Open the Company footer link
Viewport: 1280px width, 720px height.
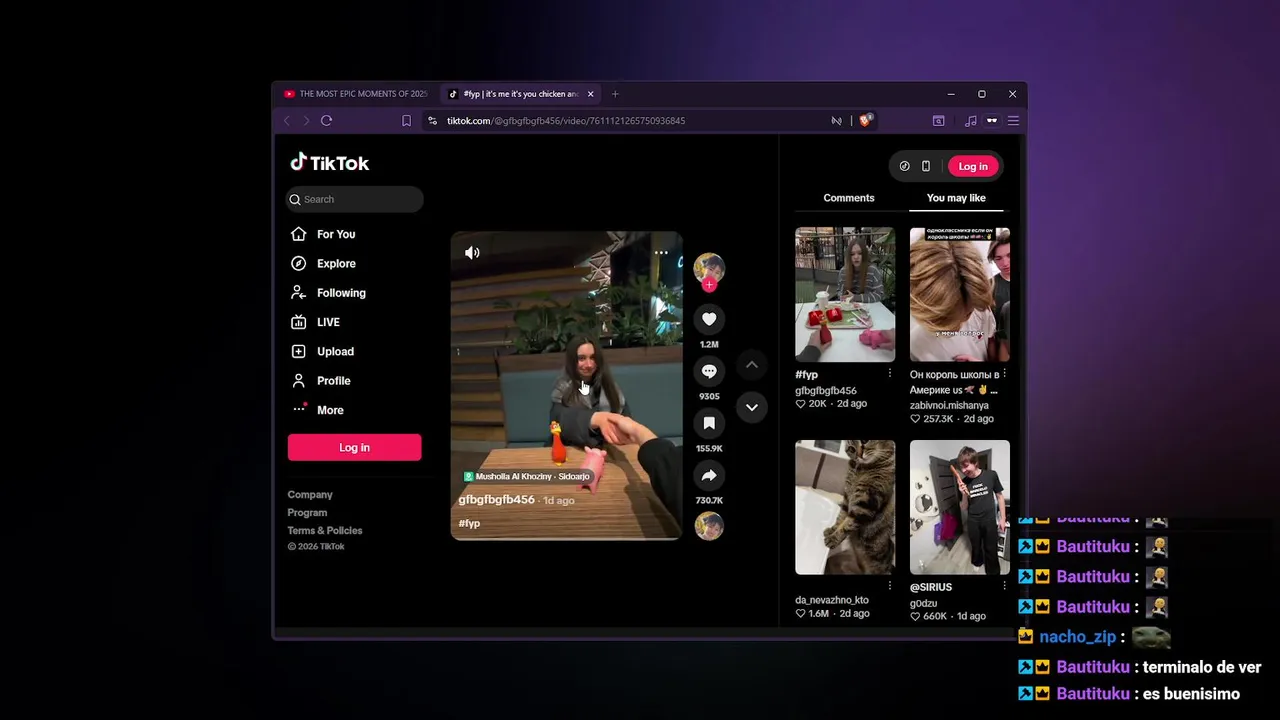[x=310, y=495]
